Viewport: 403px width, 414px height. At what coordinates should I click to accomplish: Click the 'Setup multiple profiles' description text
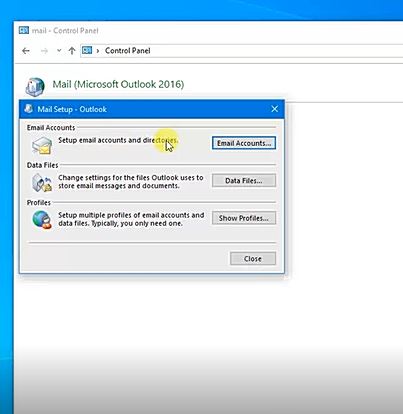131,219
